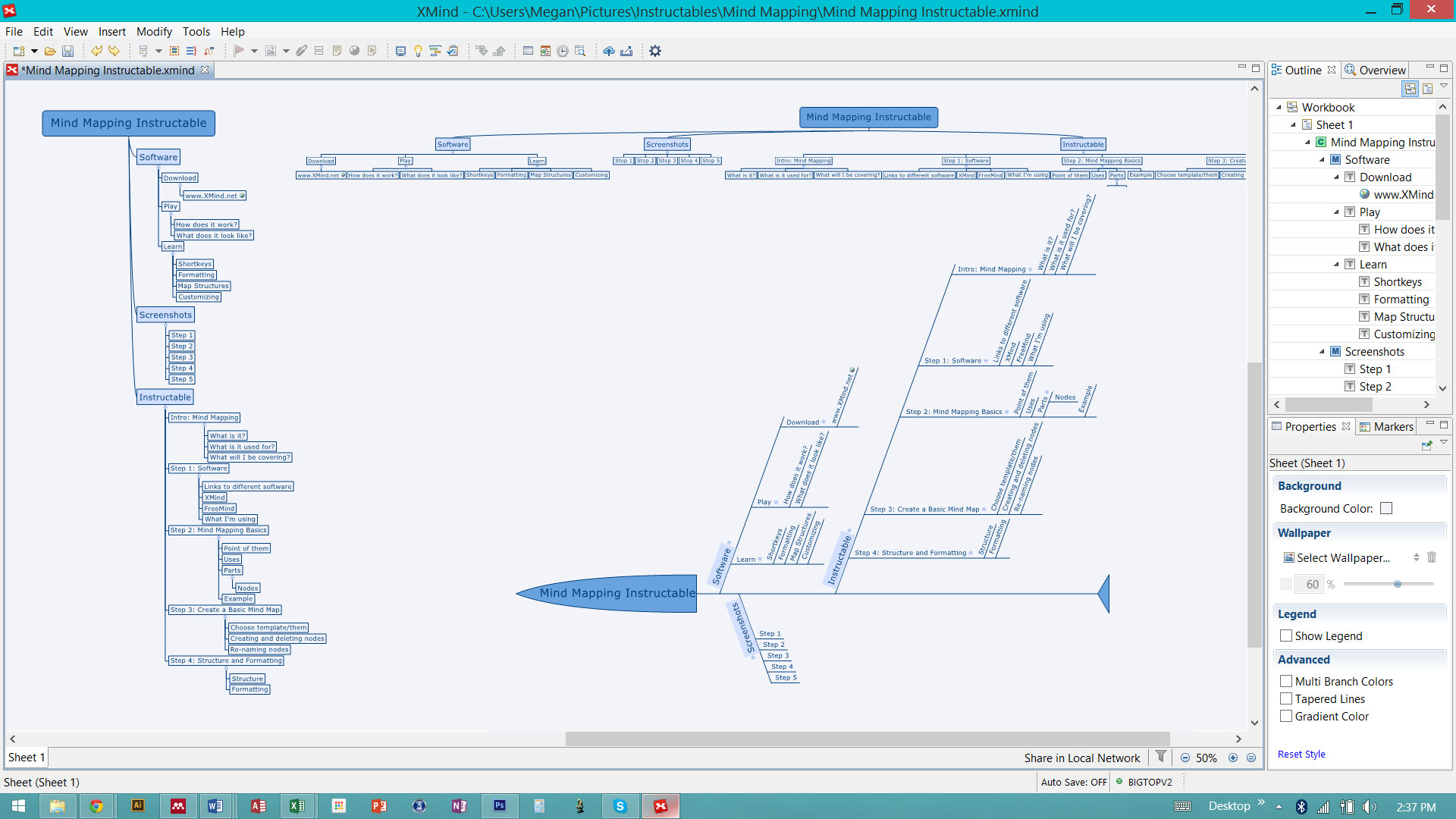Screen dimensions: 1456x819
Task: Click Share in Local Network
Action: click(1081, 758)
